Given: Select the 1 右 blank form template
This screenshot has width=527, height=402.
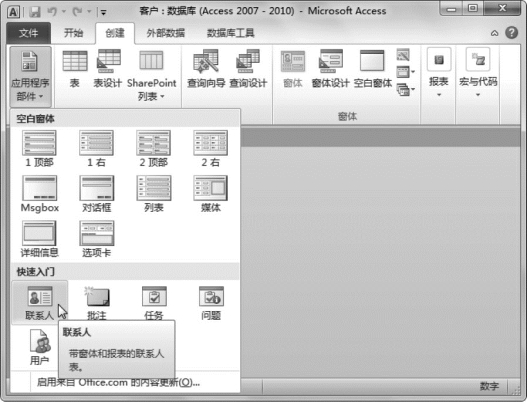Looking at the screenshot, I should (96, 149).
